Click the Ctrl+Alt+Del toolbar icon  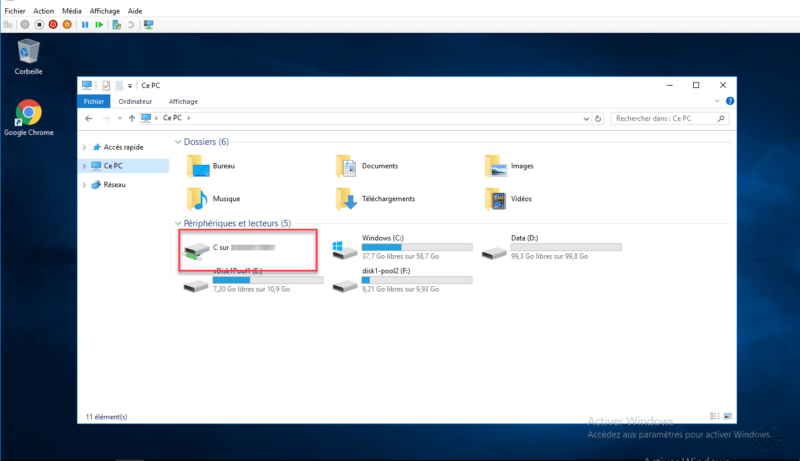coord(8,24)
